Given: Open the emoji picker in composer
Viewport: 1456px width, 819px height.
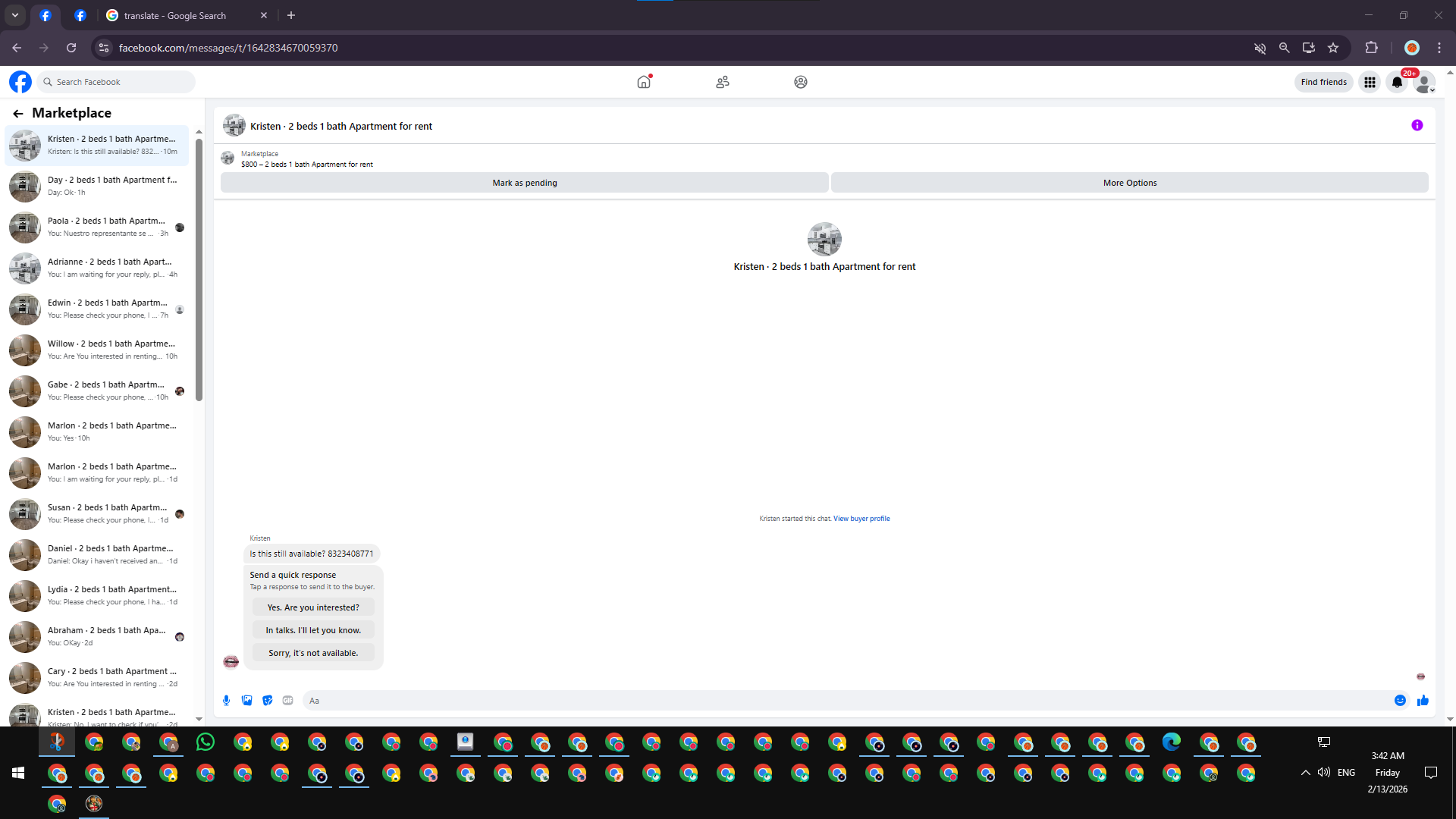Looking at the screenshot, I should [x=1400, y=701].
